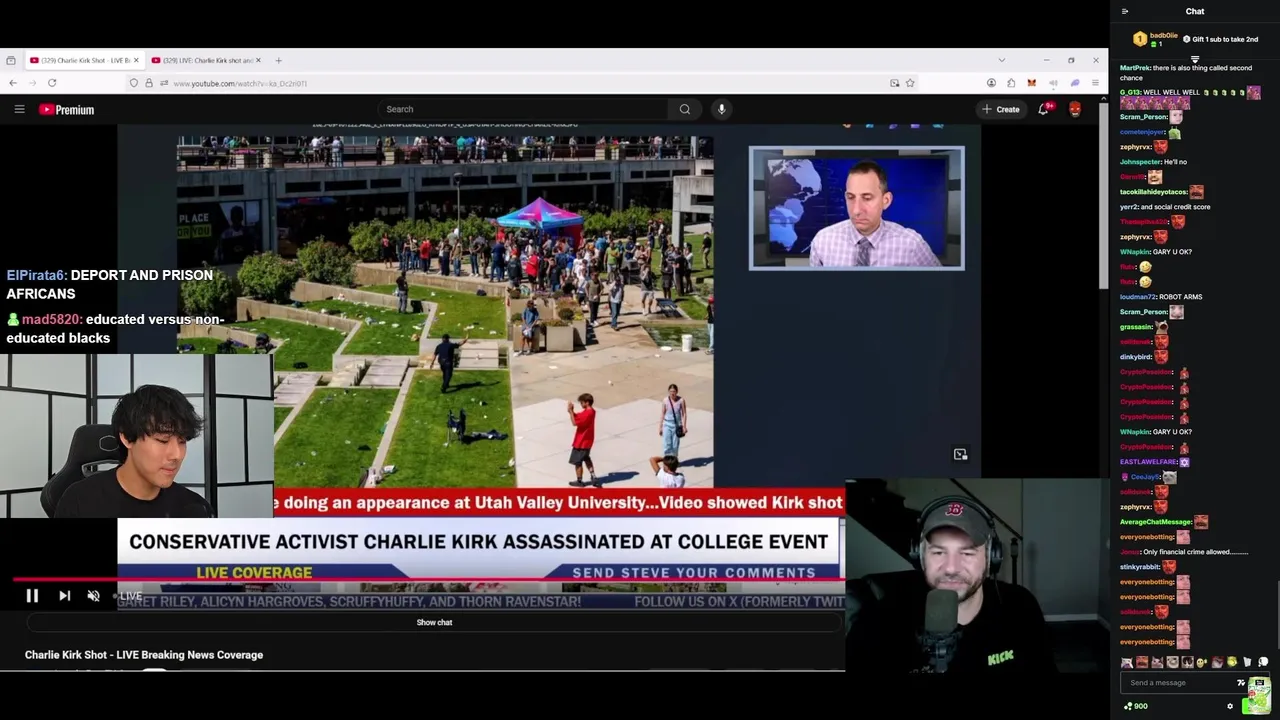
Task: Open the browser account profile icon
Action: tap(991, 83)
